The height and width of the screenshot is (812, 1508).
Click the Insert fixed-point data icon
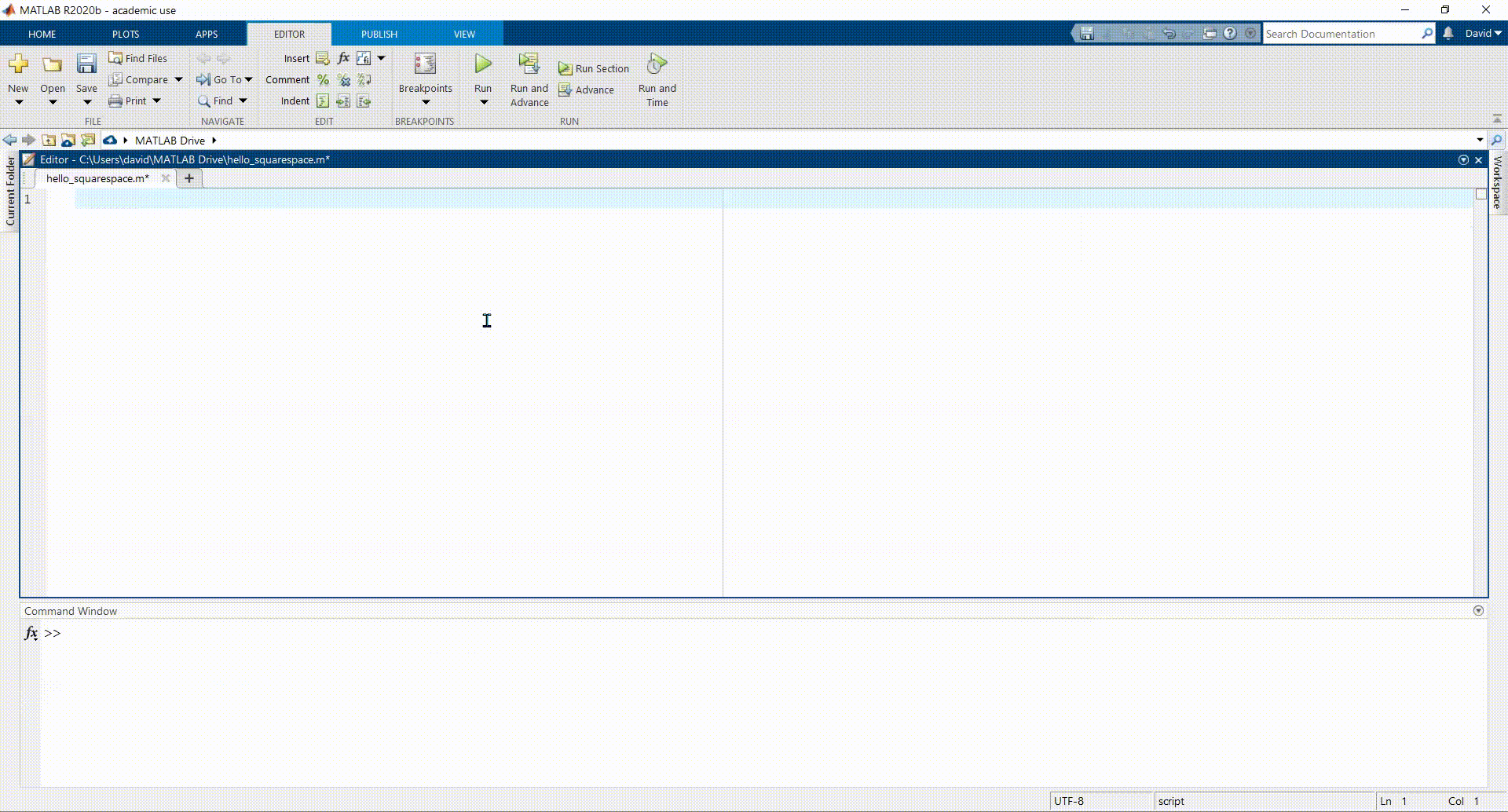click(364, 58)
